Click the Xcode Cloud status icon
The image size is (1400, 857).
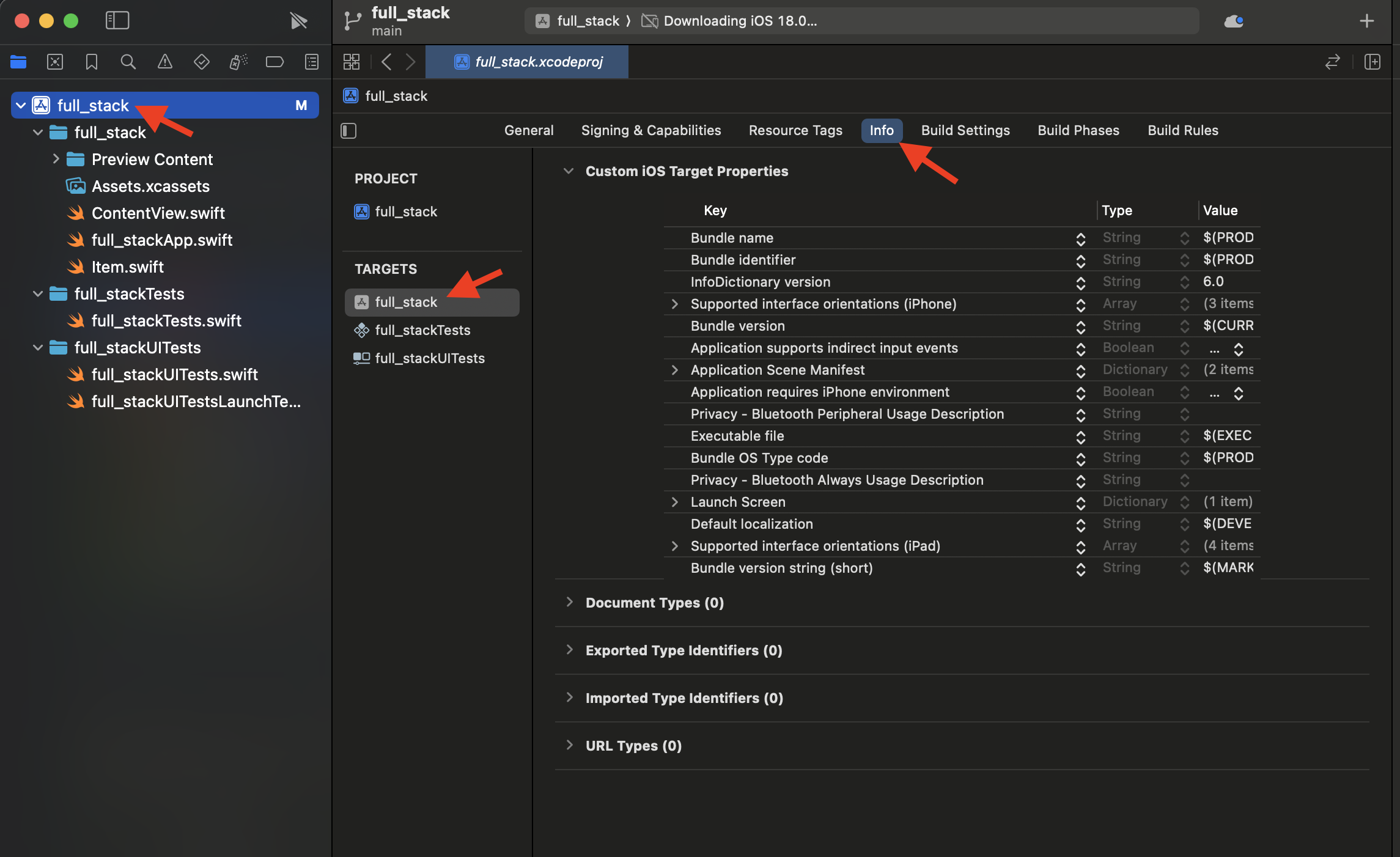[1234, 21]
